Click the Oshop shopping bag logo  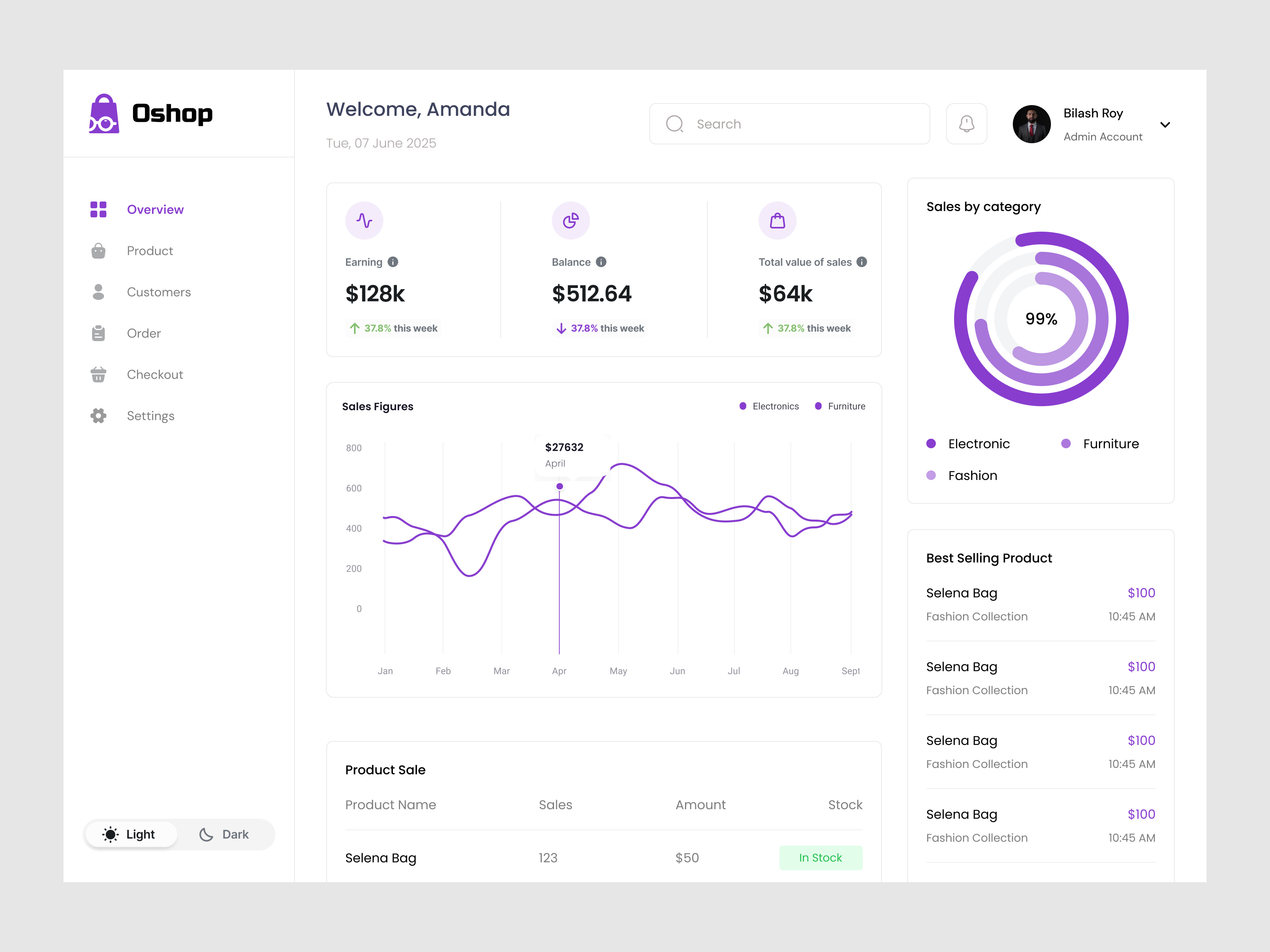(x=104, y=114)
